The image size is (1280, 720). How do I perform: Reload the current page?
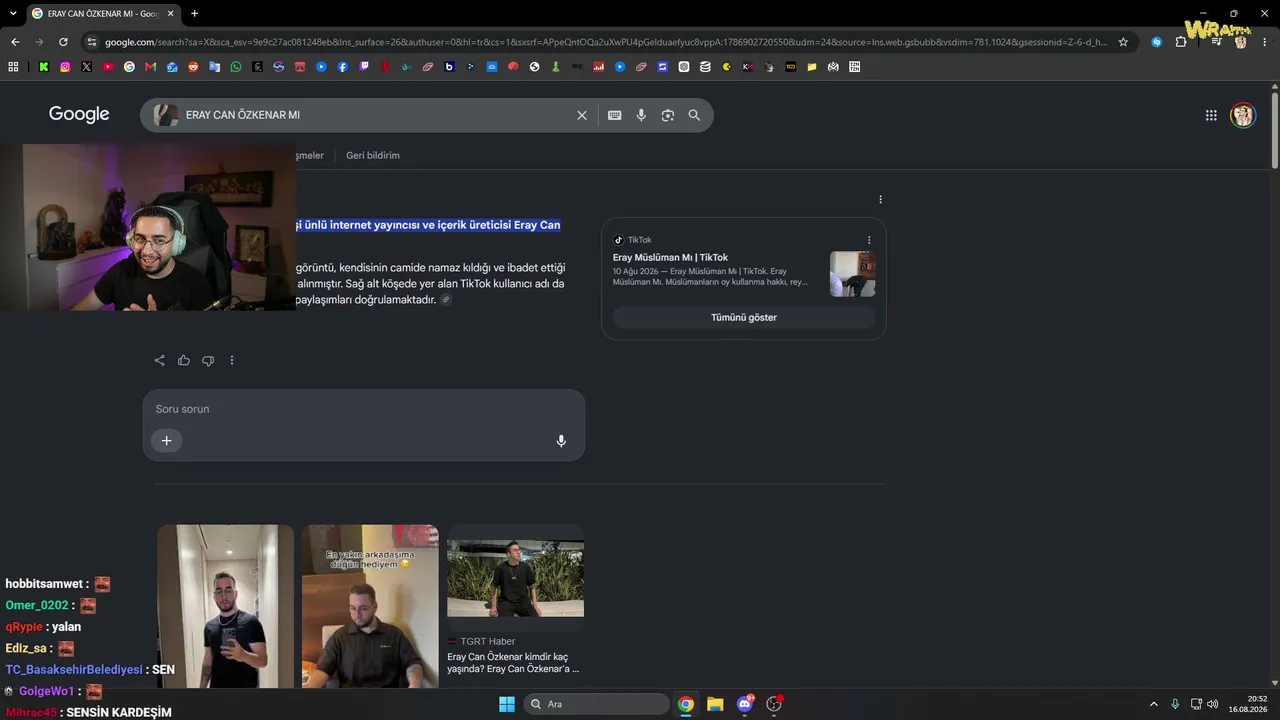tap(63, 42)
